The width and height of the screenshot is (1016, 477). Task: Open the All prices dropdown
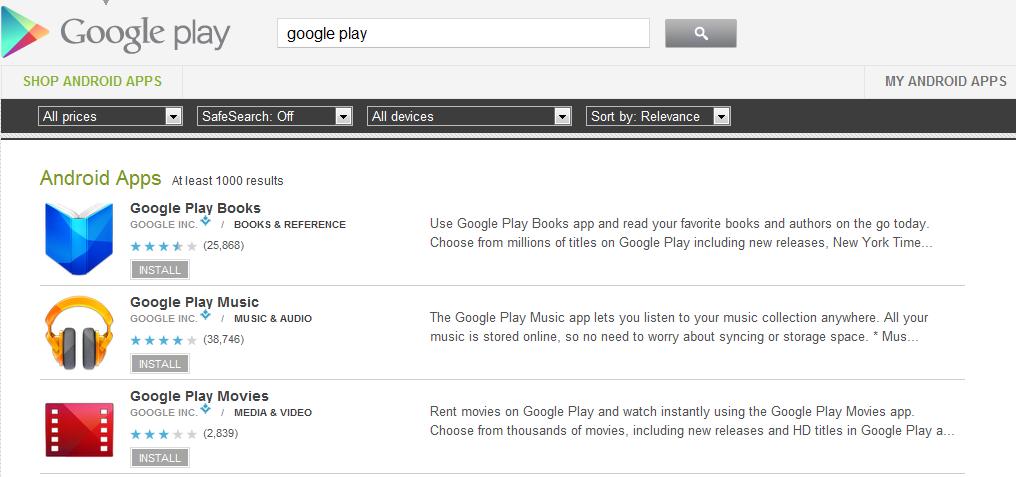(110, 116)
